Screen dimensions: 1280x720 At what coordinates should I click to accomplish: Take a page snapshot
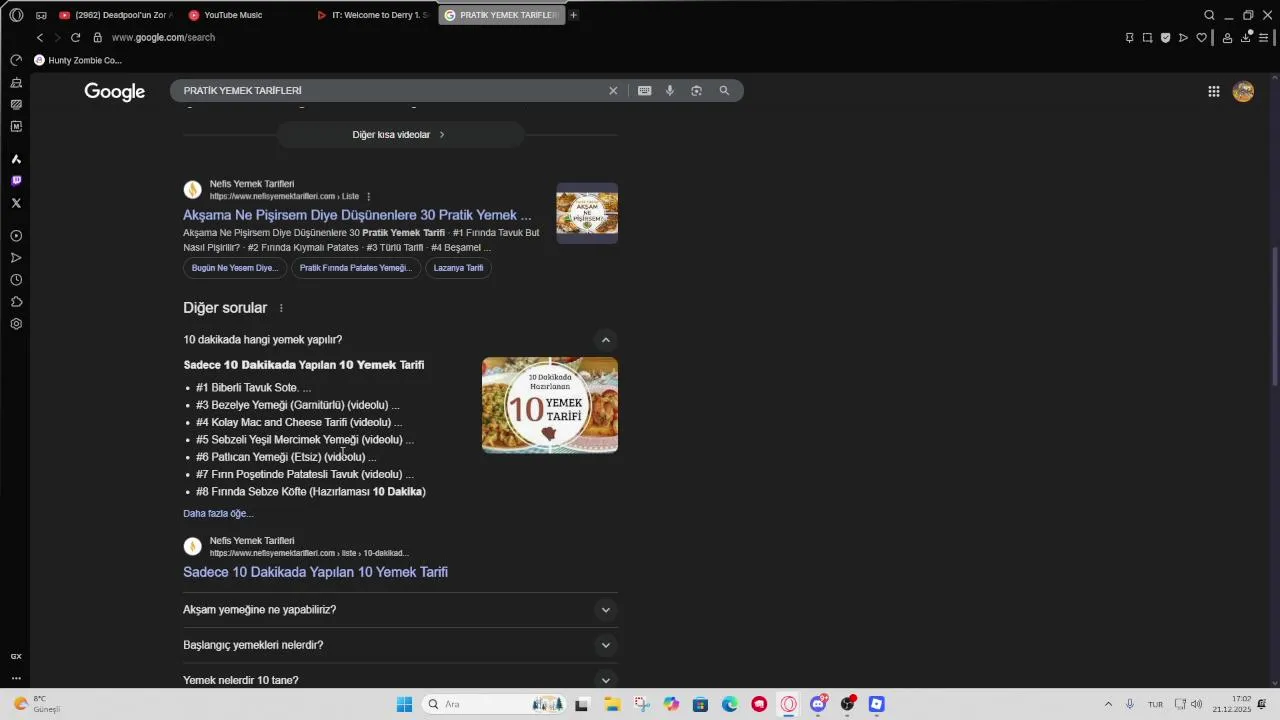(x=1147, y=38)
